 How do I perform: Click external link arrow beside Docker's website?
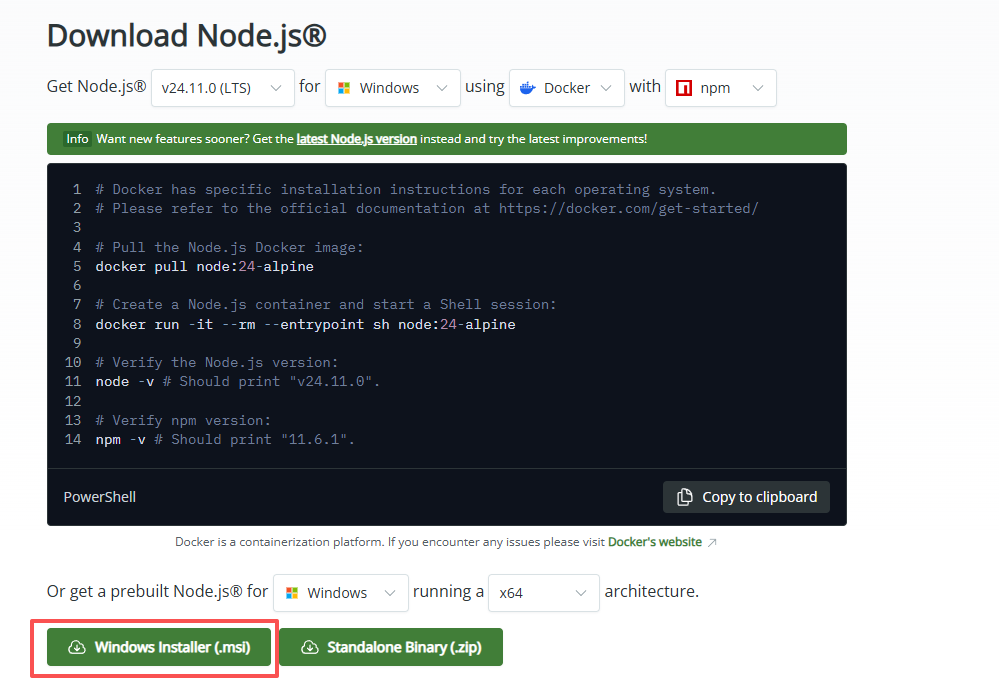(x=712, y=543)
